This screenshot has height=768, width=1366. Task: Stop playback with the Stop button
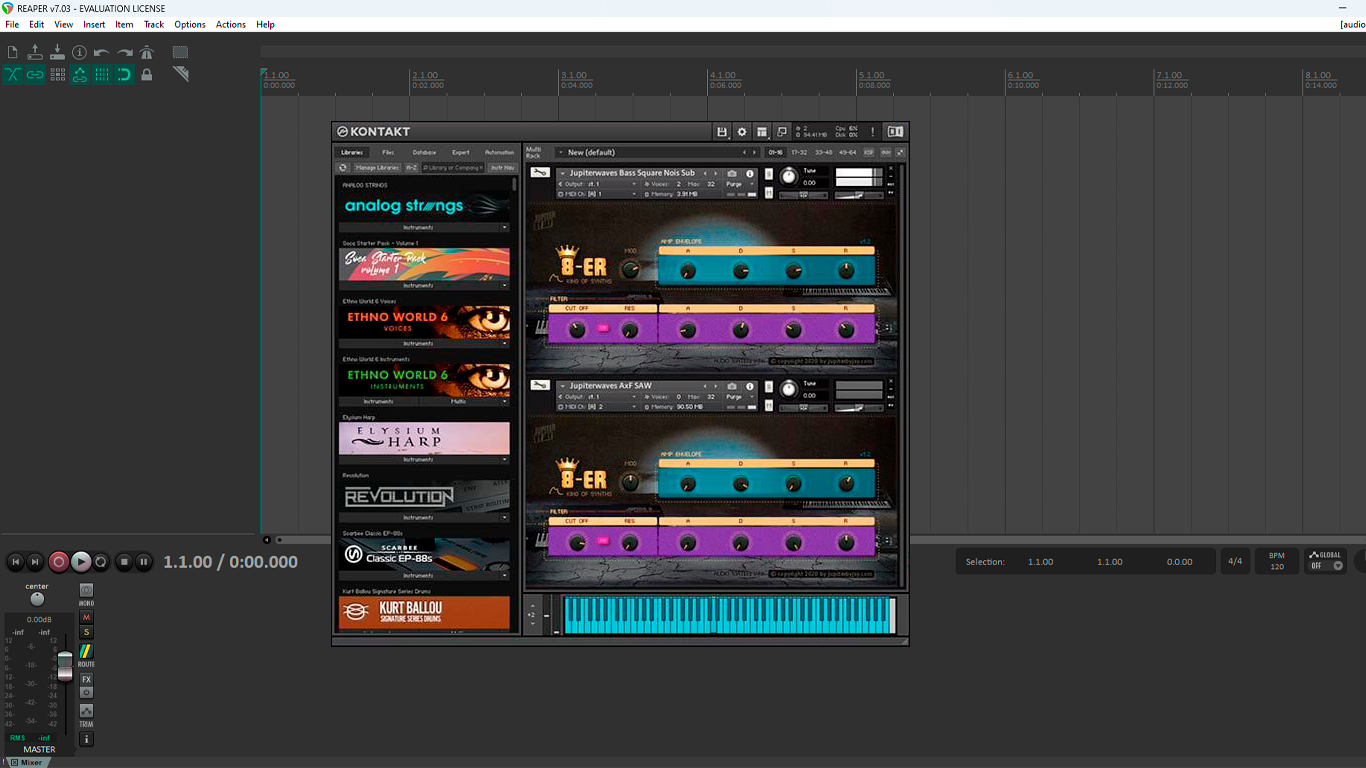coord(124,562)
